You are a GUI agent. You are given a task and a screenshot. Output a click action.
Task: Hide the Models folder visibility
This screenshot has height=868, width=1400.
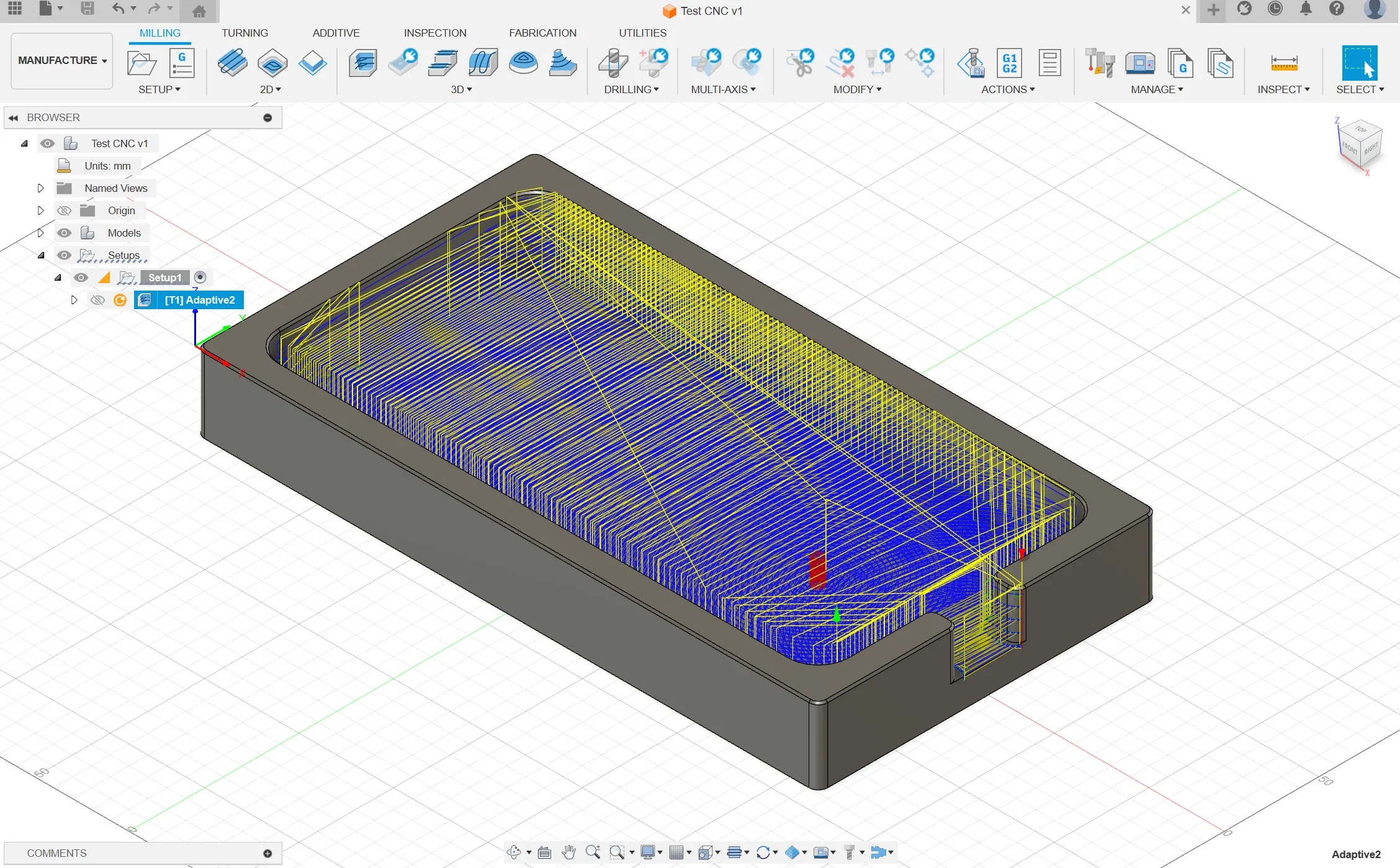[64, 233]
